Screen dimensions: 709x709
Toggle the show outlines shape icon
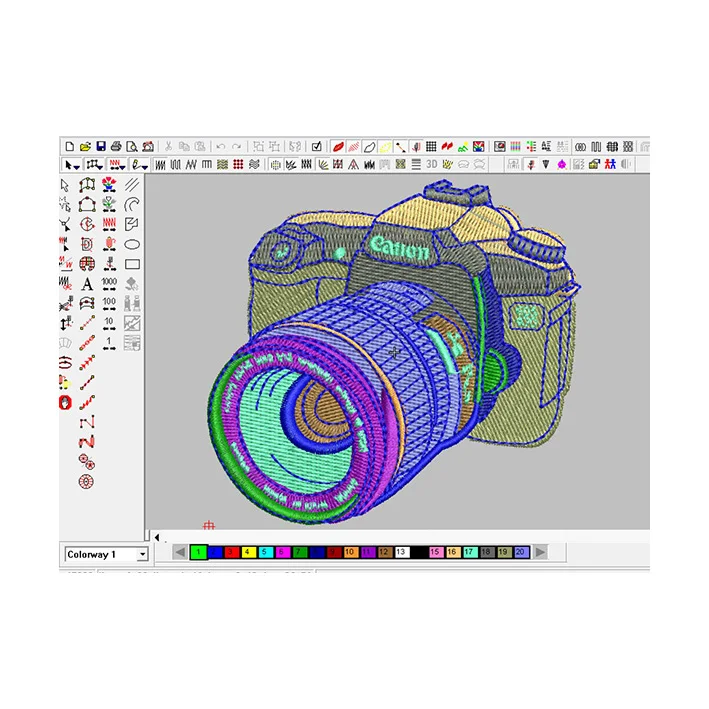369,147
